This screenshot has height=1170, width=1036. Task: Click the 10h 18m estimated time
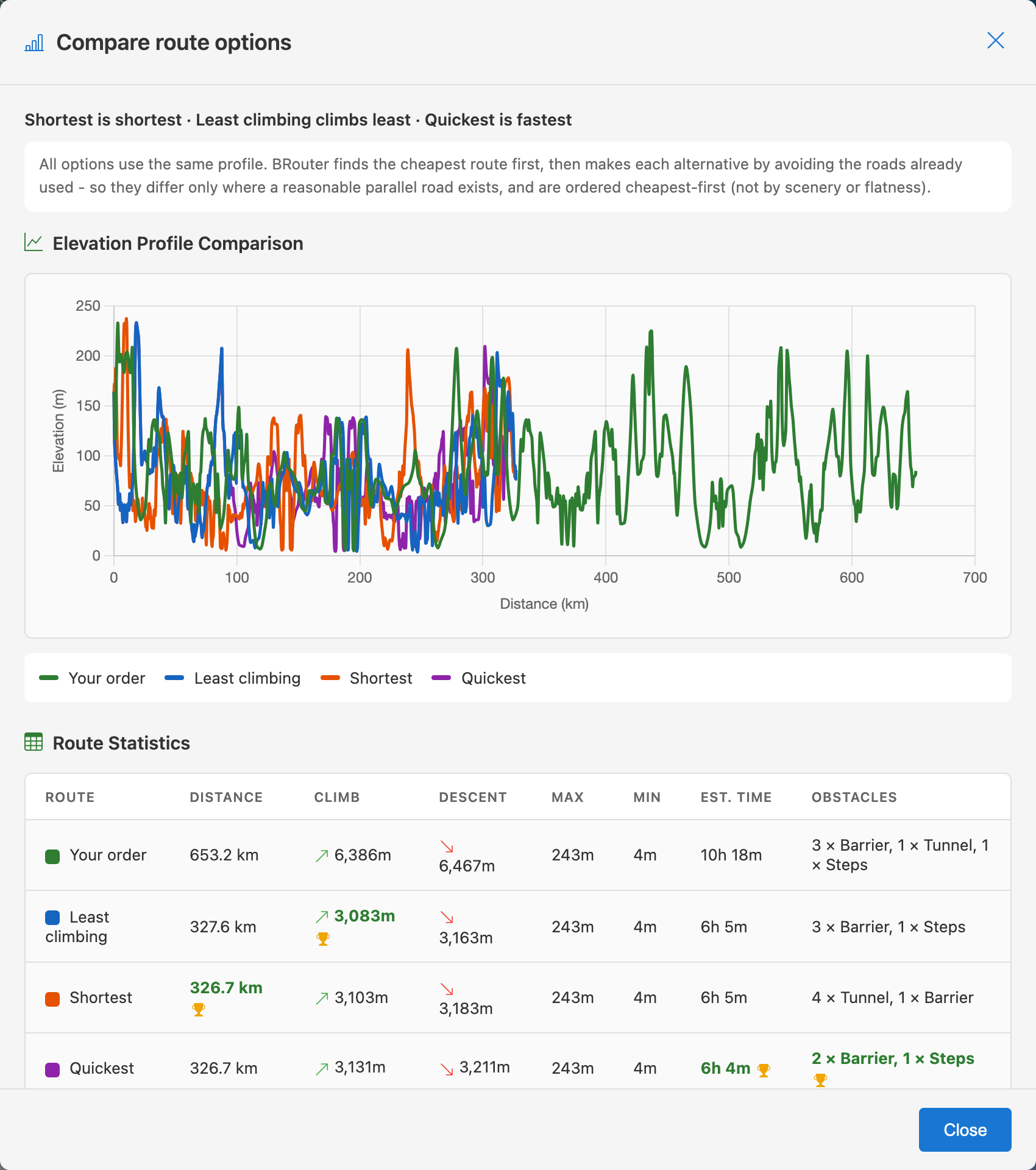click(x=731, y=855)
